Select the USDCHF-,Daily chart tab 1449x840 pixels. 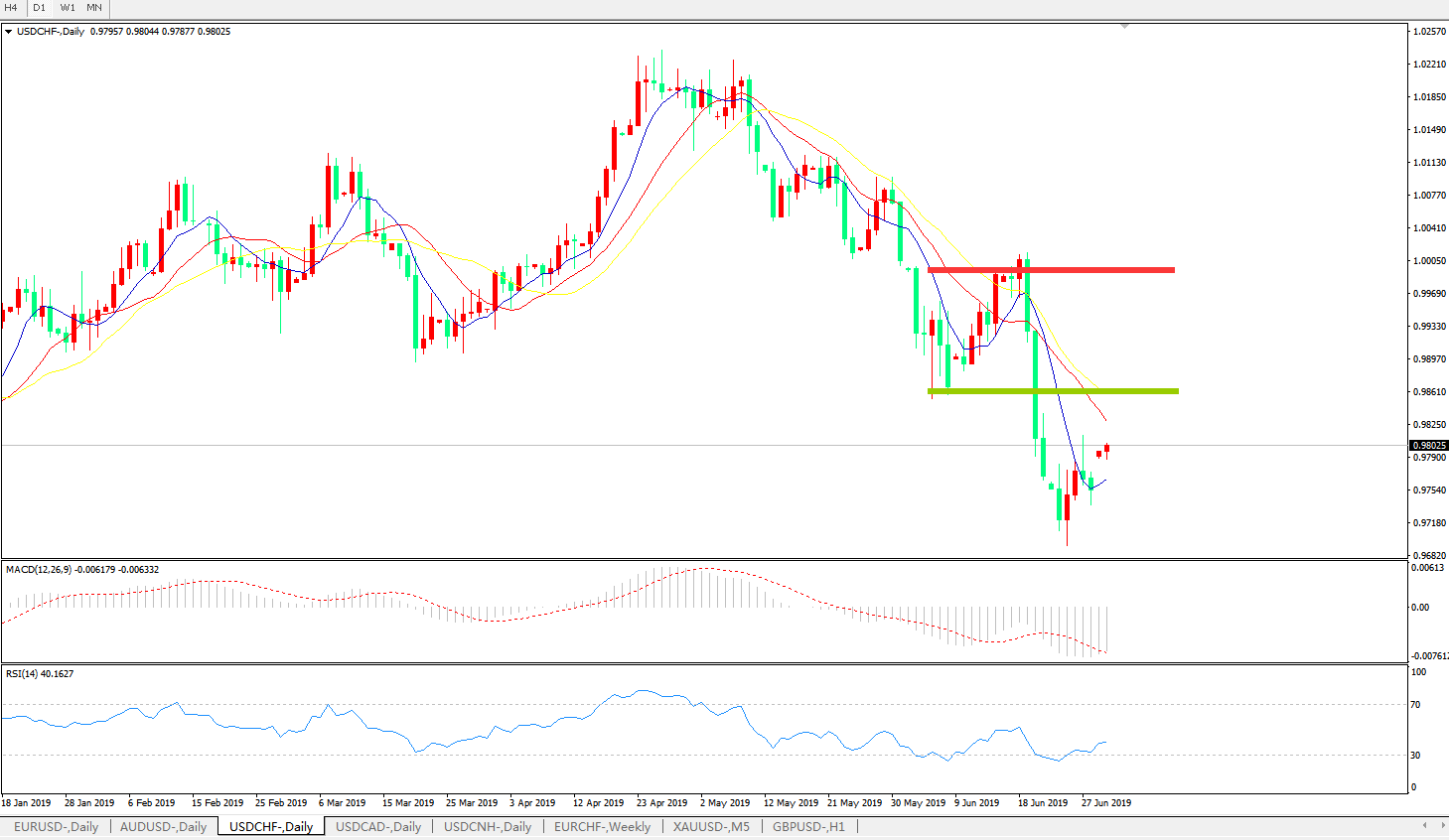tap(271, 826)
